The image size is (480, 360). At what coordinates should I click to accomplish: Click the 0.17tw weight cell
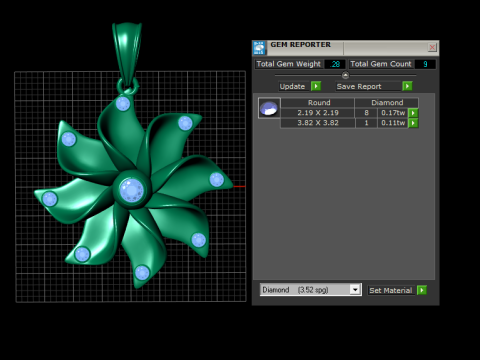click(x=393, y=113)
